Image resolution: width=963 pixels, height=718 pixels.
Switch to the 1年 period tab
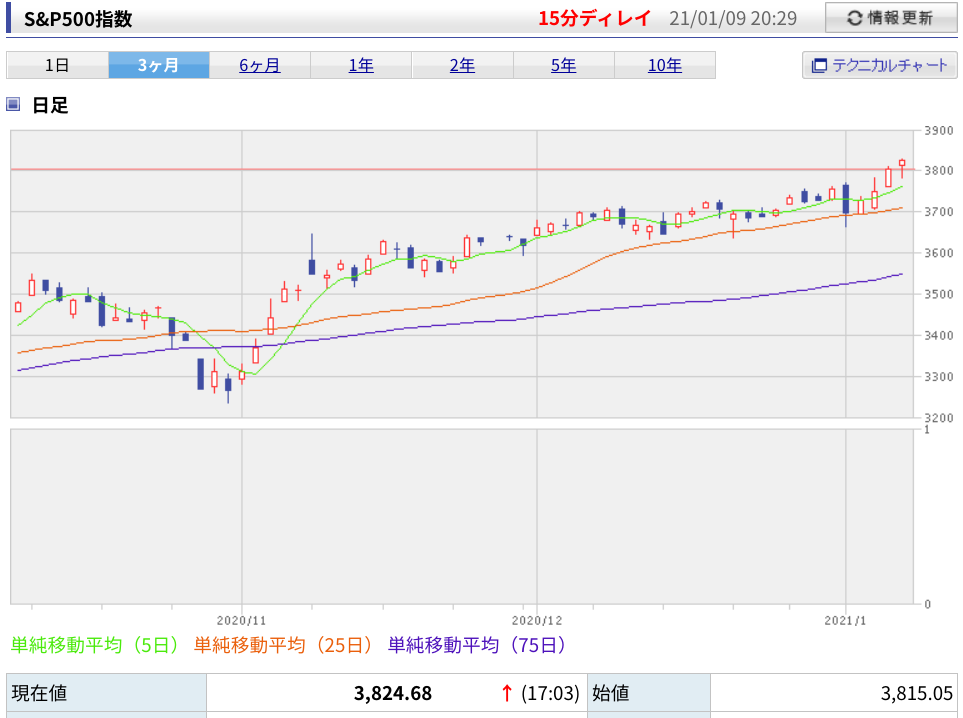click(361, 65)
